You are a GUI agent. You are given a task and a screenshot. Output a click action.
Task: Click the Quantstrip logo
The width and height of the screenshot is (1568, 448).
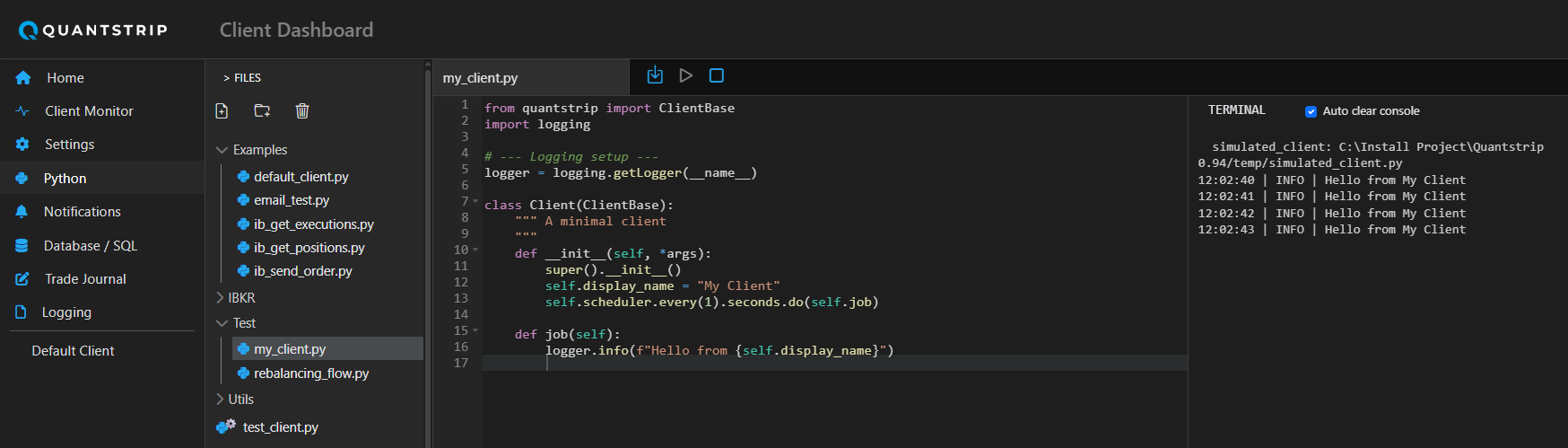(x=92, y=31)
